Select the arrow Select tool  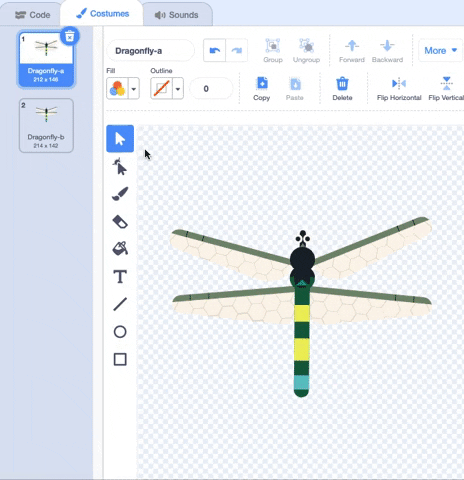point(120,139)
